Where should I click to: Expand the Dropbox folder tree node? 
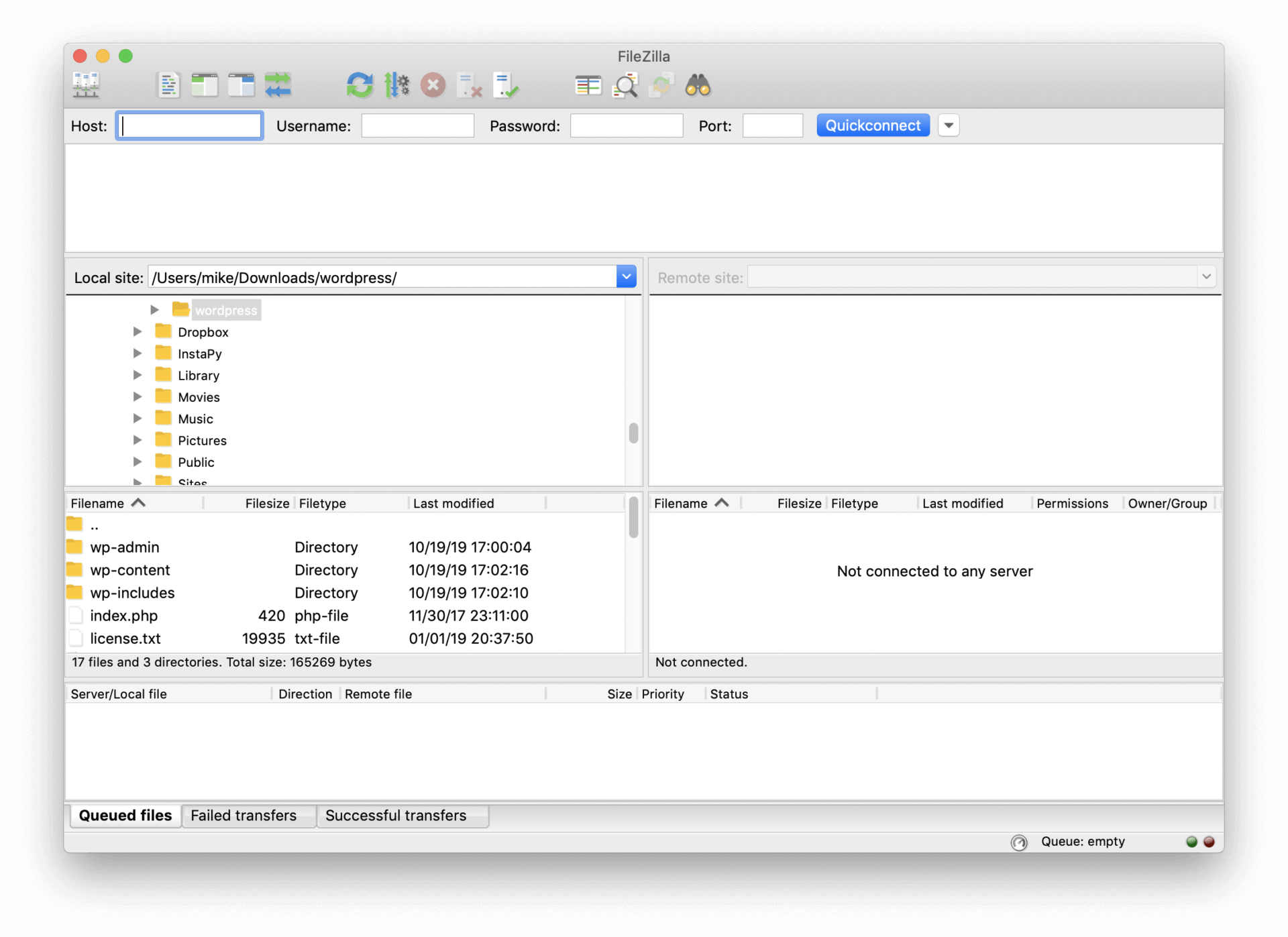(137, 331)
